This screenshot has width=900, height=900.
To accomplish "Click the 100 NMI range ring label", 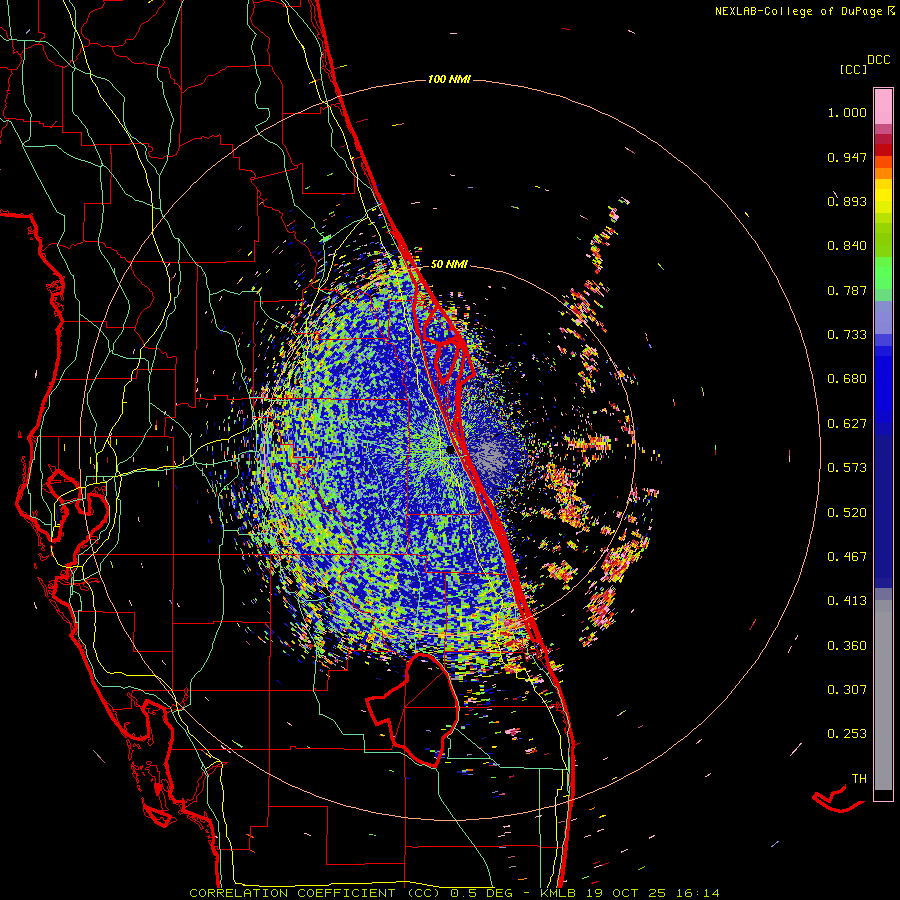I will 449,79.
